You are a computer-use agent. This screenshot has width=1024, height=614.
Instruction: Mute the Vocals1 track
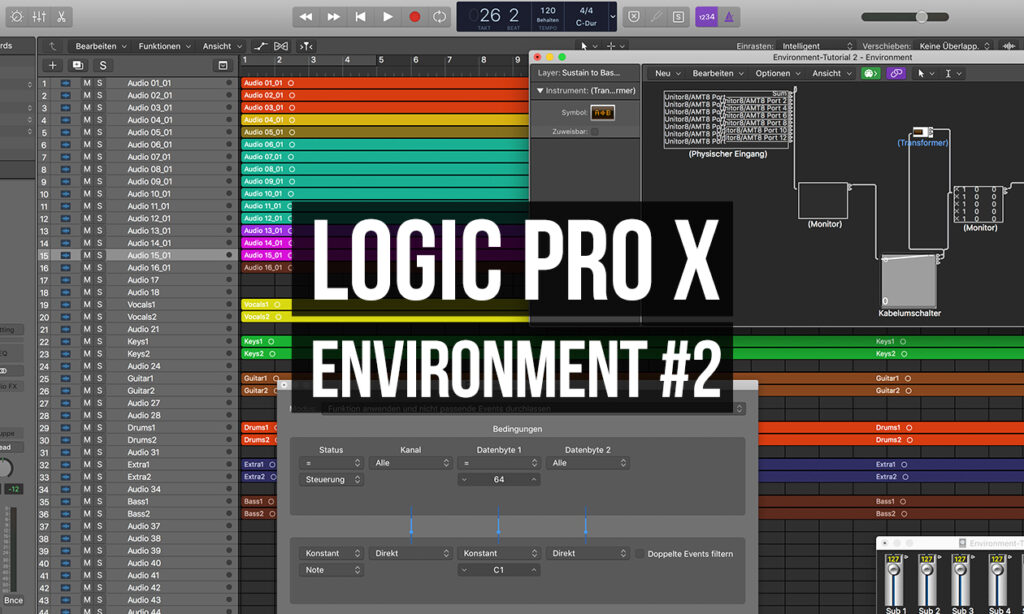[x=87, y=304]
